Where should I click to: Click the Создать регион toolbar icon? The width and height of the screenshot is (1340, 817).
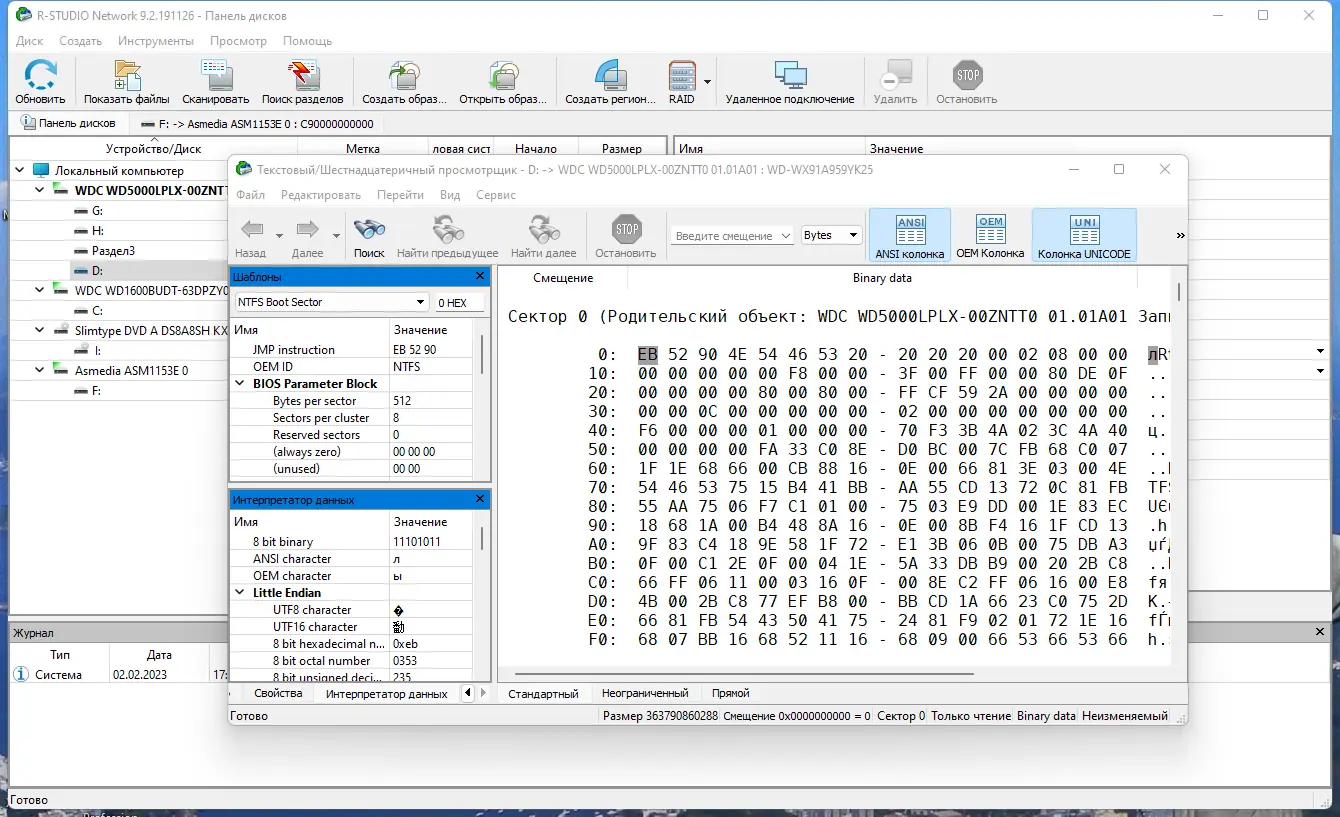(610, 76)
